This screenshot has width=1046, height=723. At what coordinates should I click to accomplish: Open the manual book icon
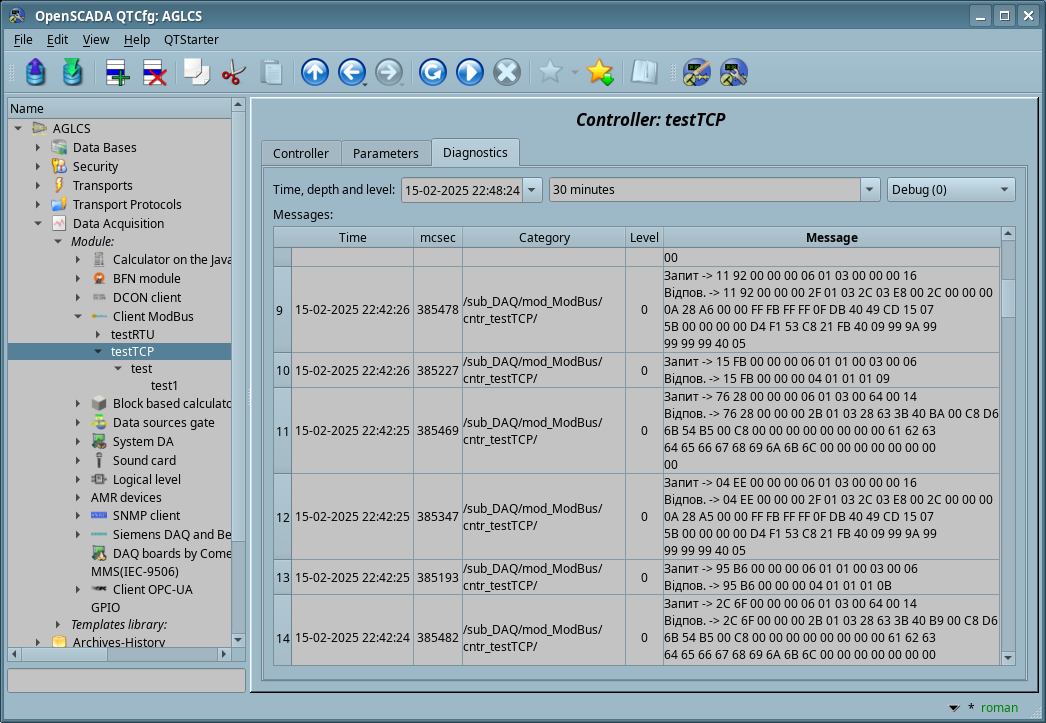pyautogui.click(x=644, y=72)
